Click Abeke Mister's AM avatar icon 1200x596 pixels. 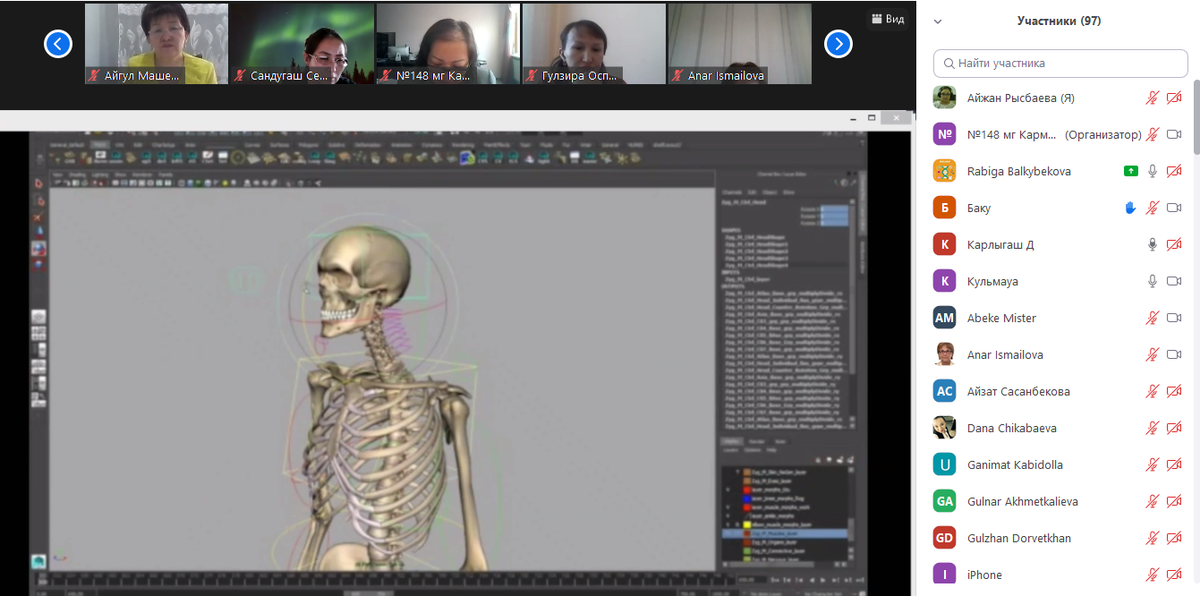point(944,318)
